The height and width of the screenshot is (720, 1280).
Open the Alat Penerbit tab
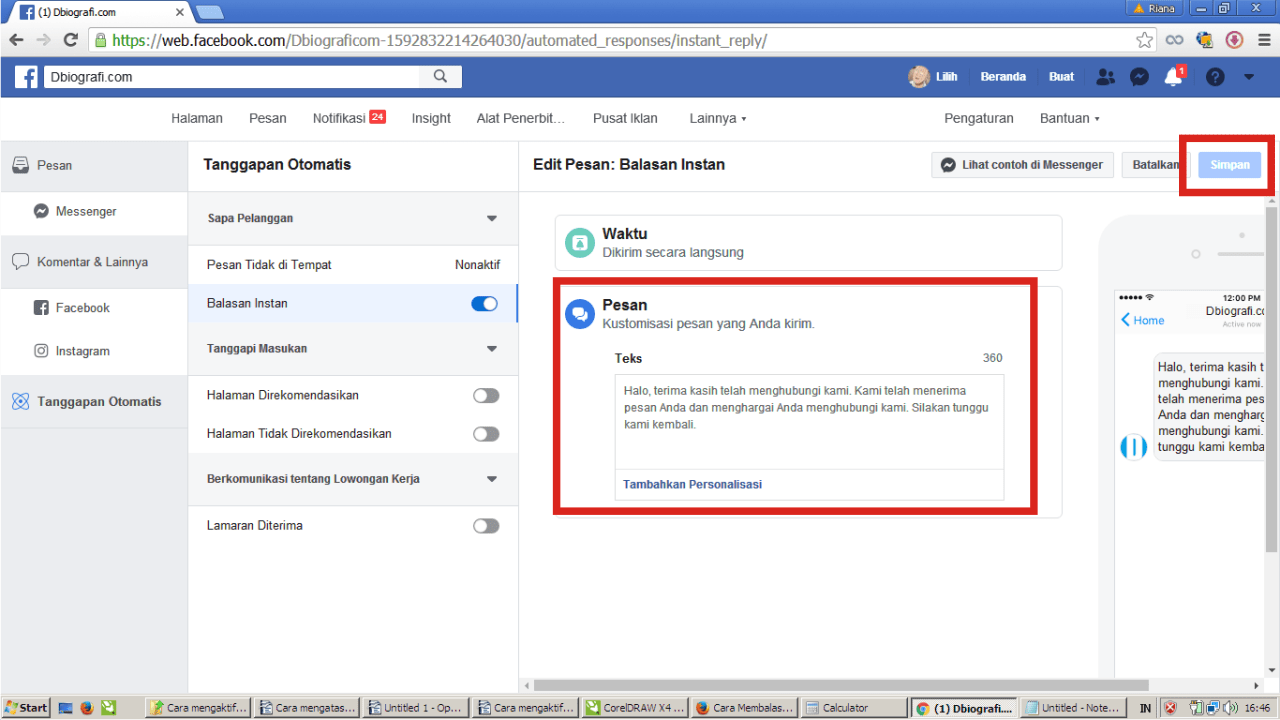pos(521,118)
